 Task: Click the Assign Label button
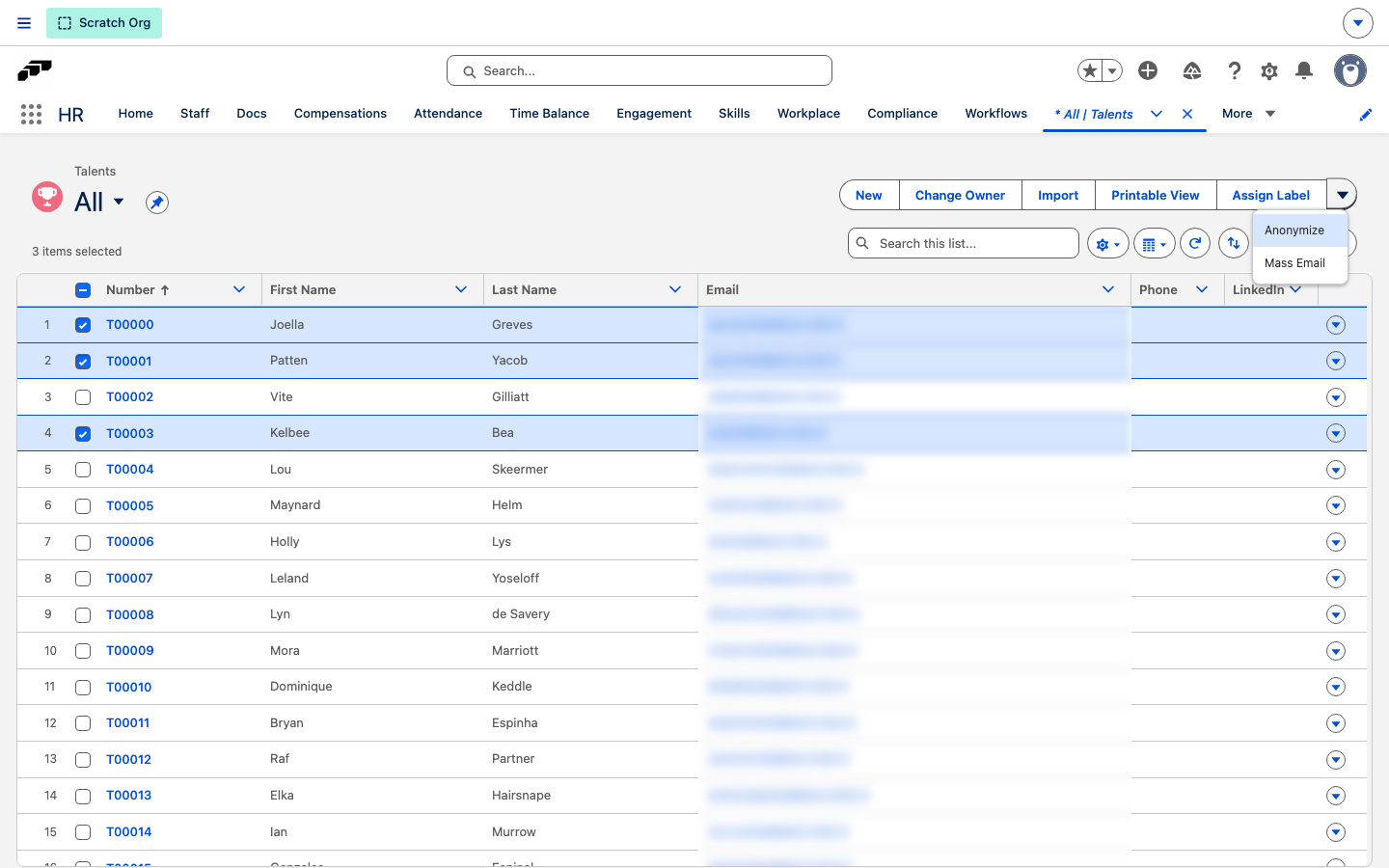[1270, 195]
